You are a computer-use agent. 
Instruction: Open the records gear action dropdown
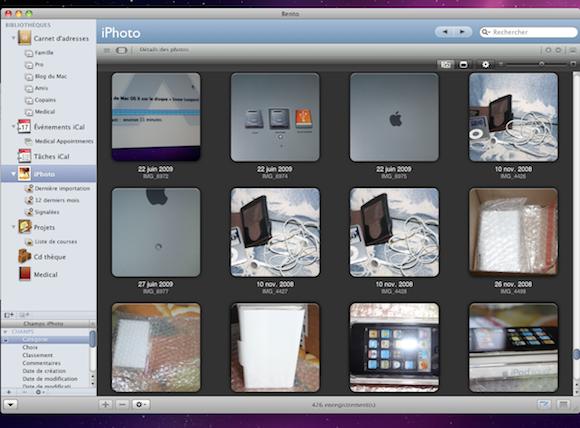click(141, 404)
